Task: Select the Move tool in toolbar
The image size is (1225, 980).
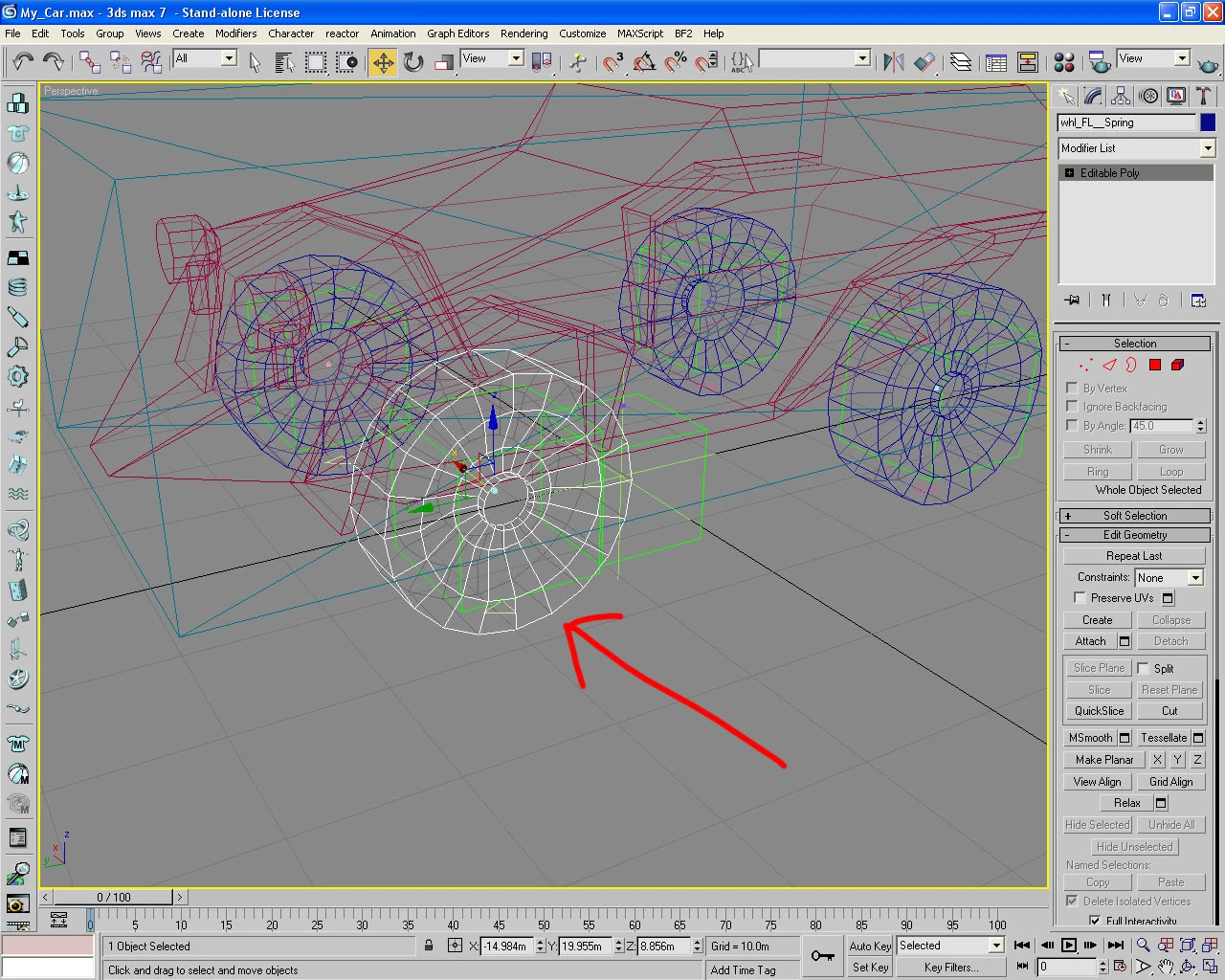Action: (x=383, y=63)
